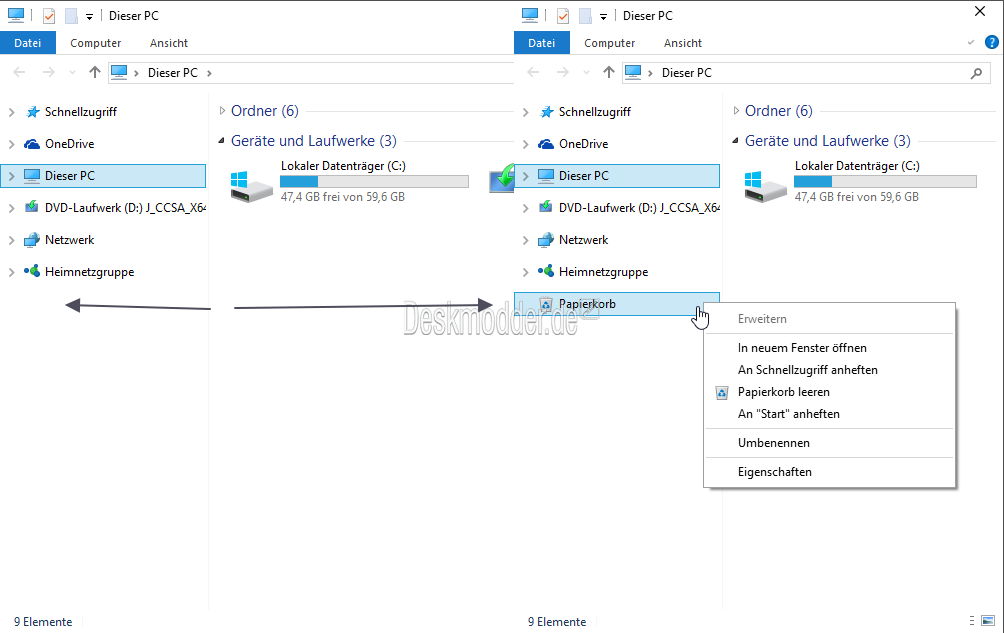Select Lokaler Datenträger (C:) label in right window
1004x633 pixels.
[857, 166]
